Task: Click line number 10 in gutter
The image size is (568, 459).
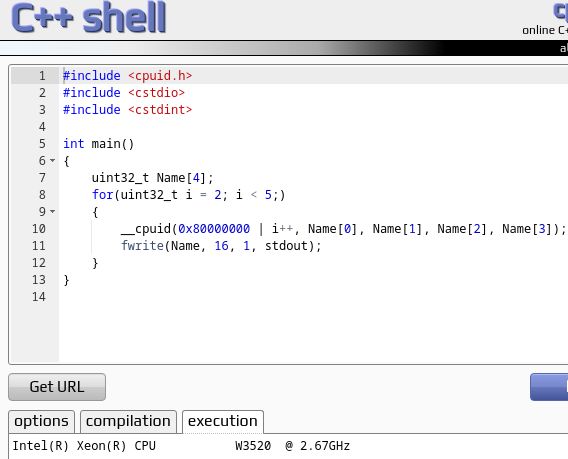Action: click(39, 229)
